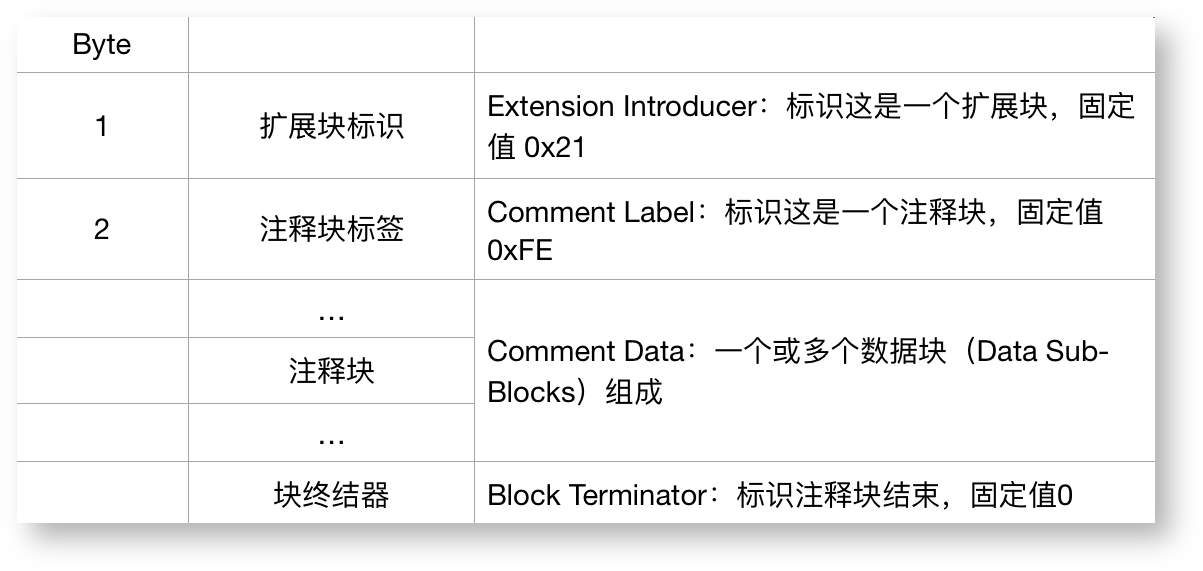Click the words Data Sub- in the description
1203x571 pixels.
click(x=1042, y=352)
